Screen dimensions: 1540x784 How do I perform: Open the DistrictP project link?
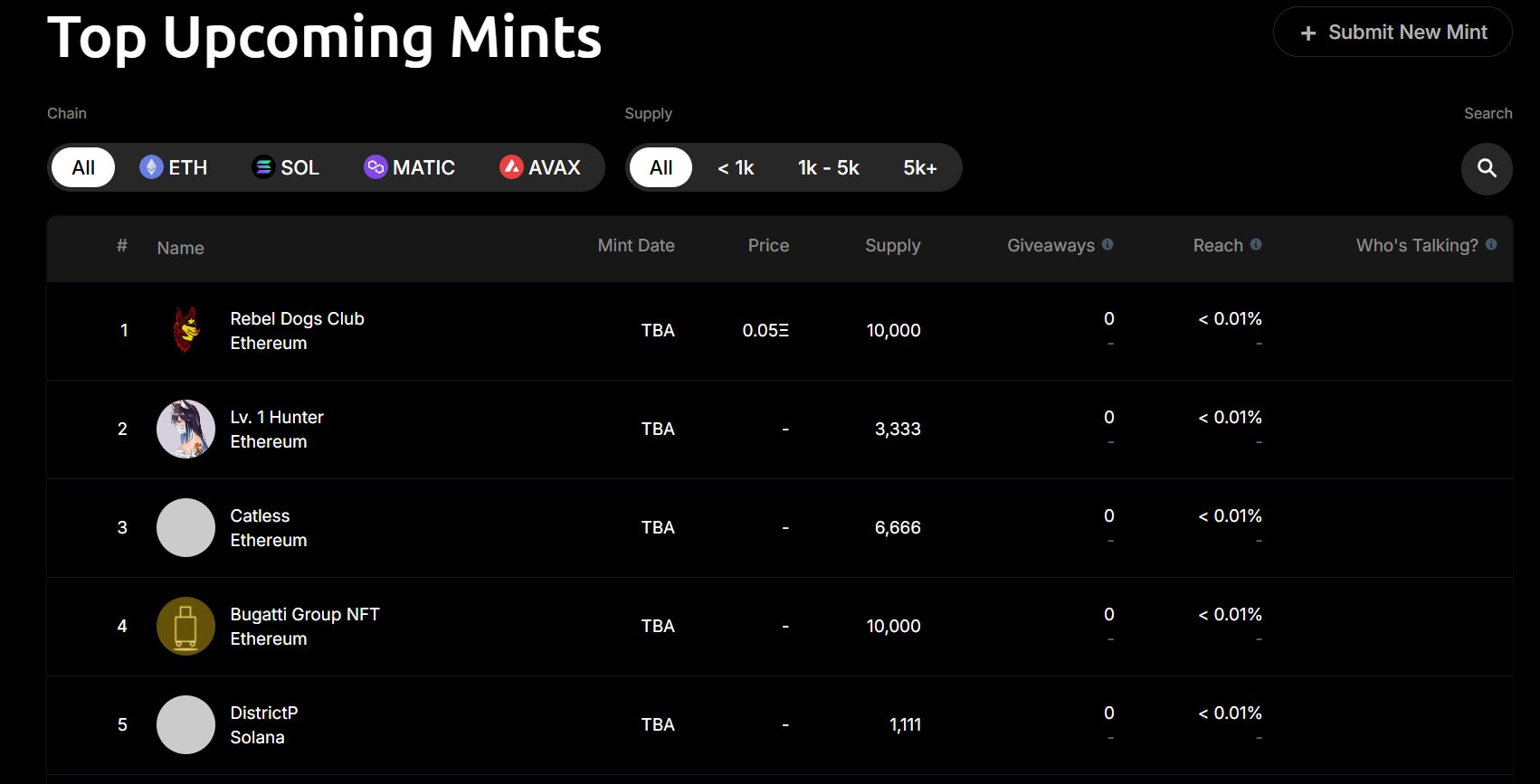(x=263, y=713)
